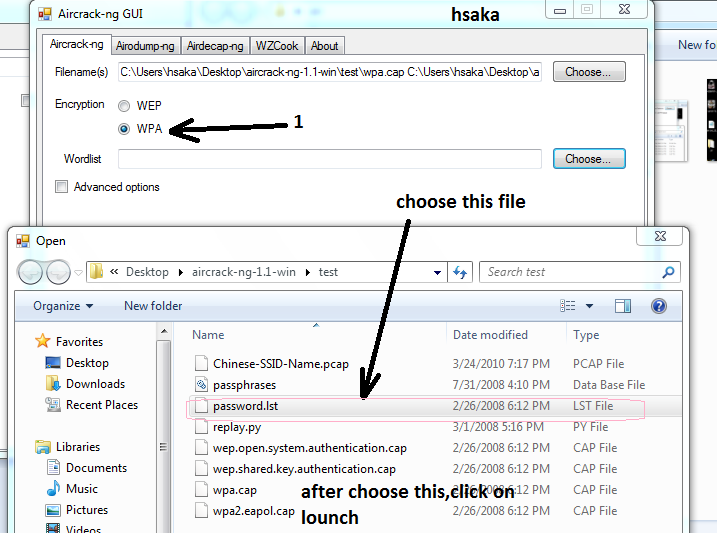Click Choose button next to Filename(s)
This screenshot has width=717, height=533.
(589, 72)
